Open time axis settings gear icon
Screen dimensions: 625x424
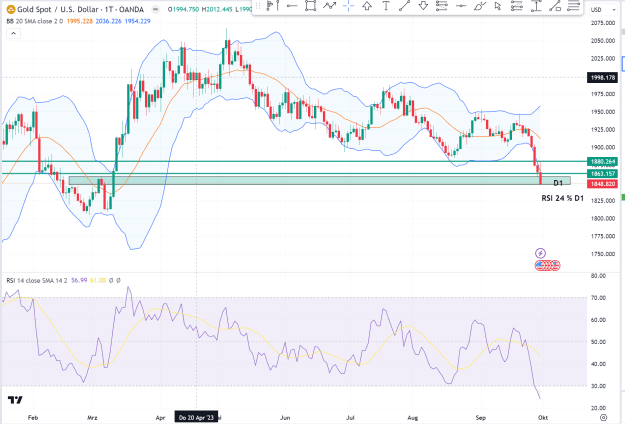tap(603, 418)
